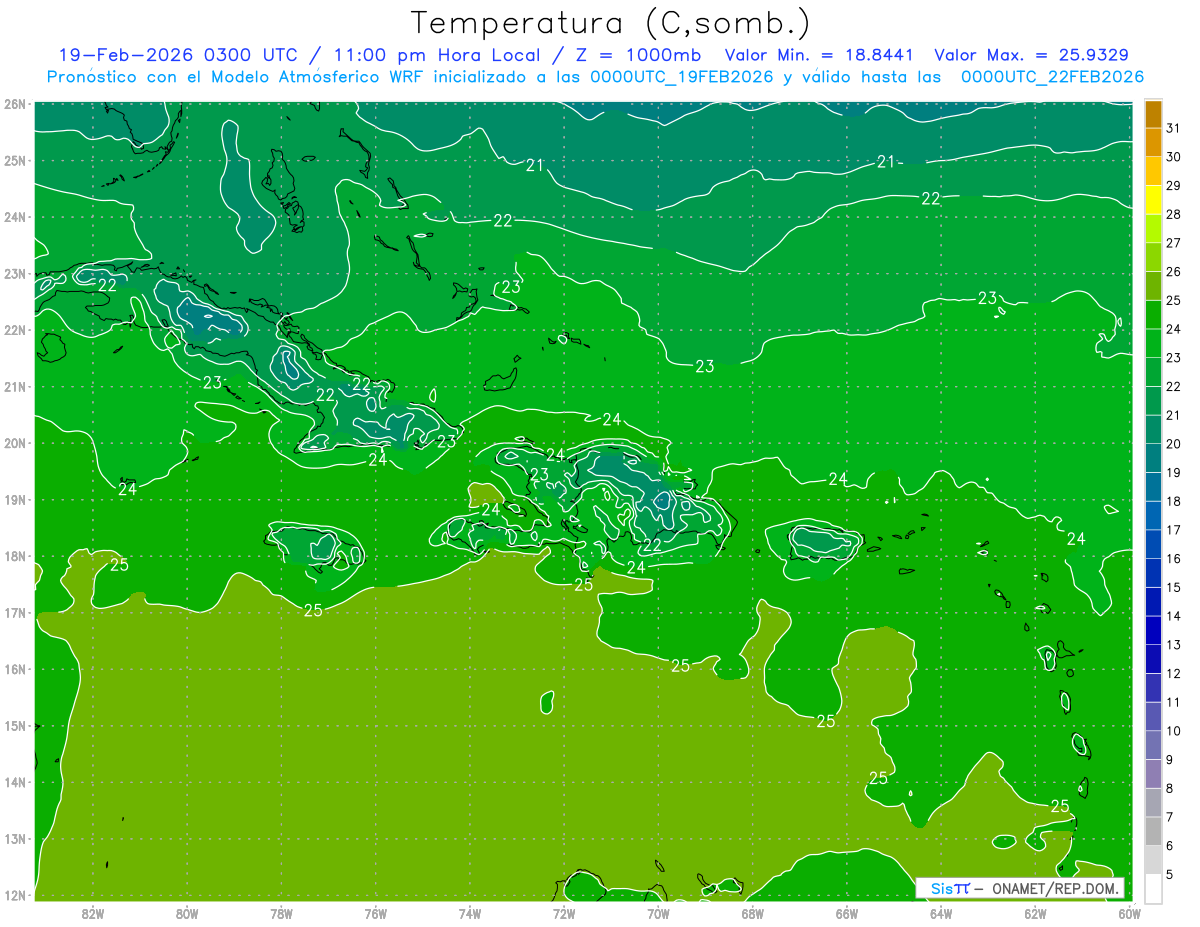Click the 16N latitude axis label
1200x927 pixels.
pos(14,669)
